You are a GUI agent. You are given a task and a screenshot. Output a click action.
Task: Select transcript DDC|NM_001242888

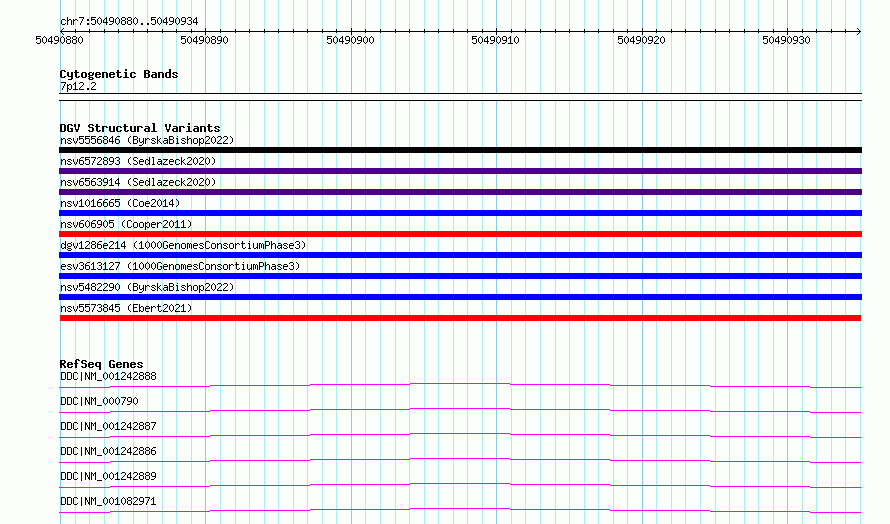coord(108,376)
